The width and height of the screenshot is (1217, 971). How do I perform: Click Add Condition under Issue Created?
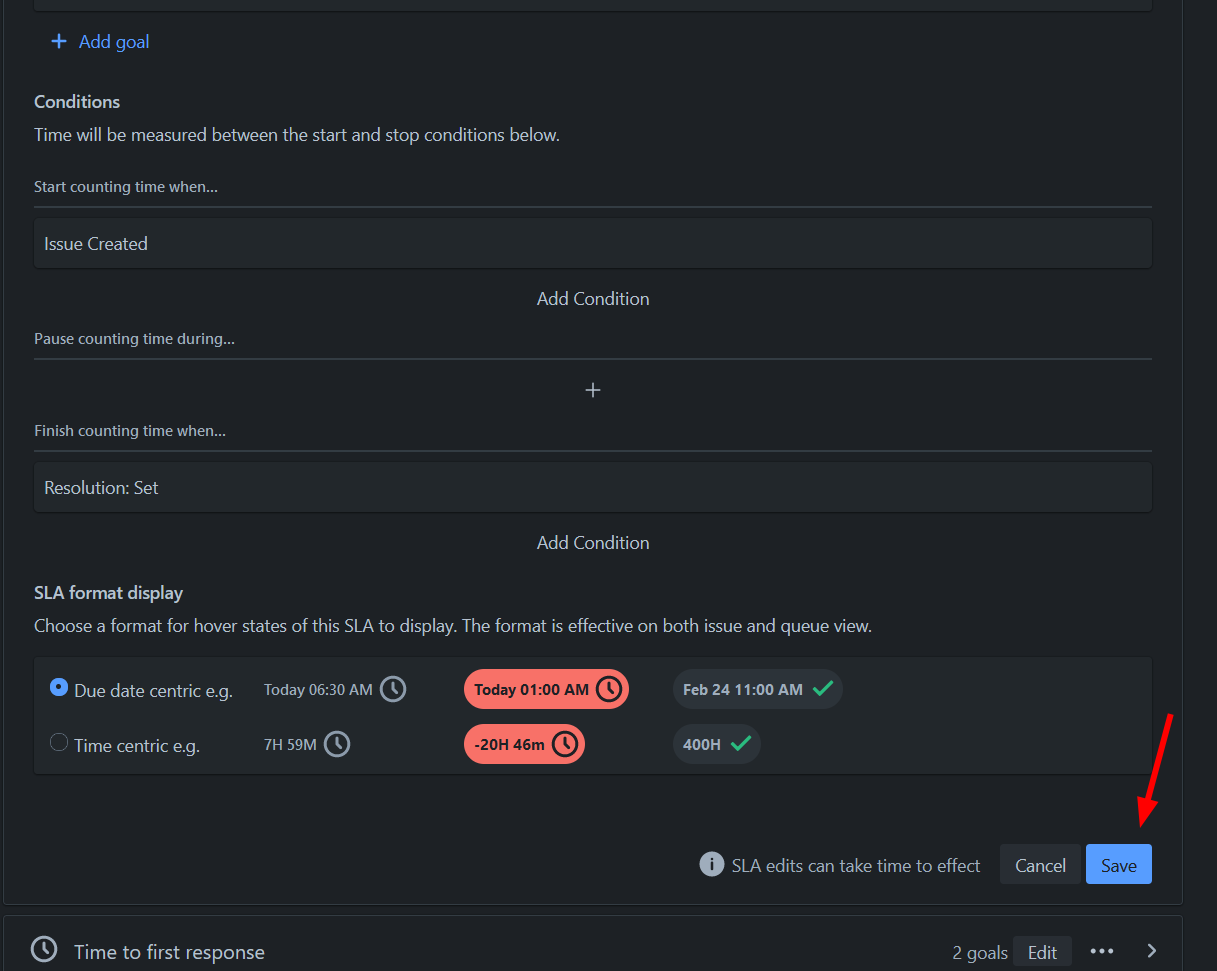(x=593, y=299)
